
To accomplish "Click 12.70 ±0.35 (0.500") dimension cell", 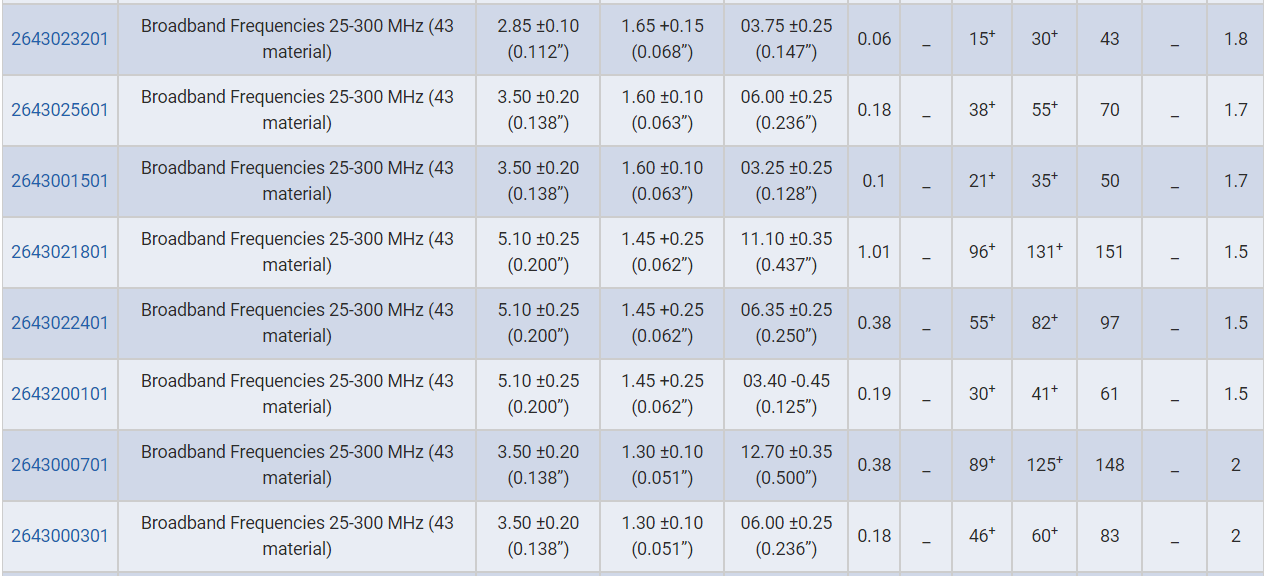I will 786,465.
